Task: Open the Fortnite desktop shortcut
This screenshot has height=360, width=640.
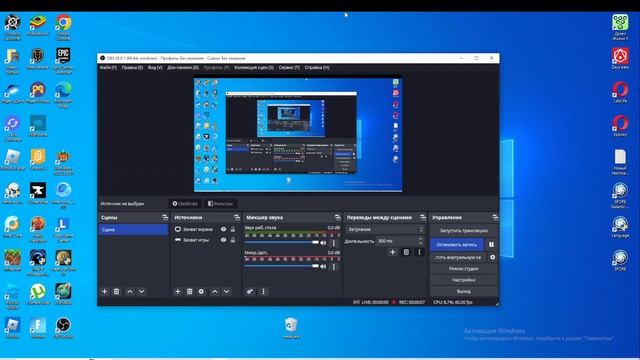Action: coord(38,328)
